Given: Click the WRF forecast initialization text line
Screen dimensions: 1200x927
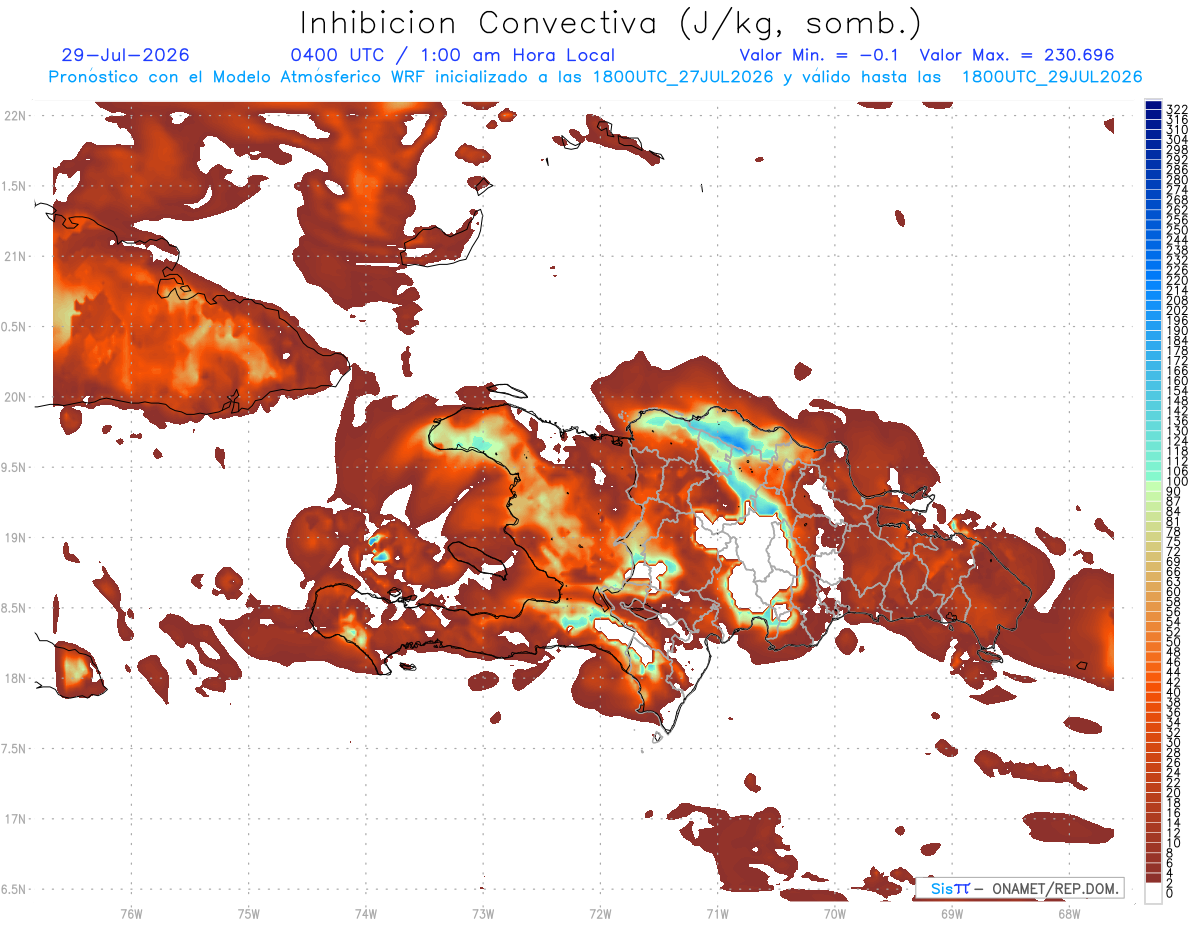Looking at the screenshot, I should [x=595, y=77].
